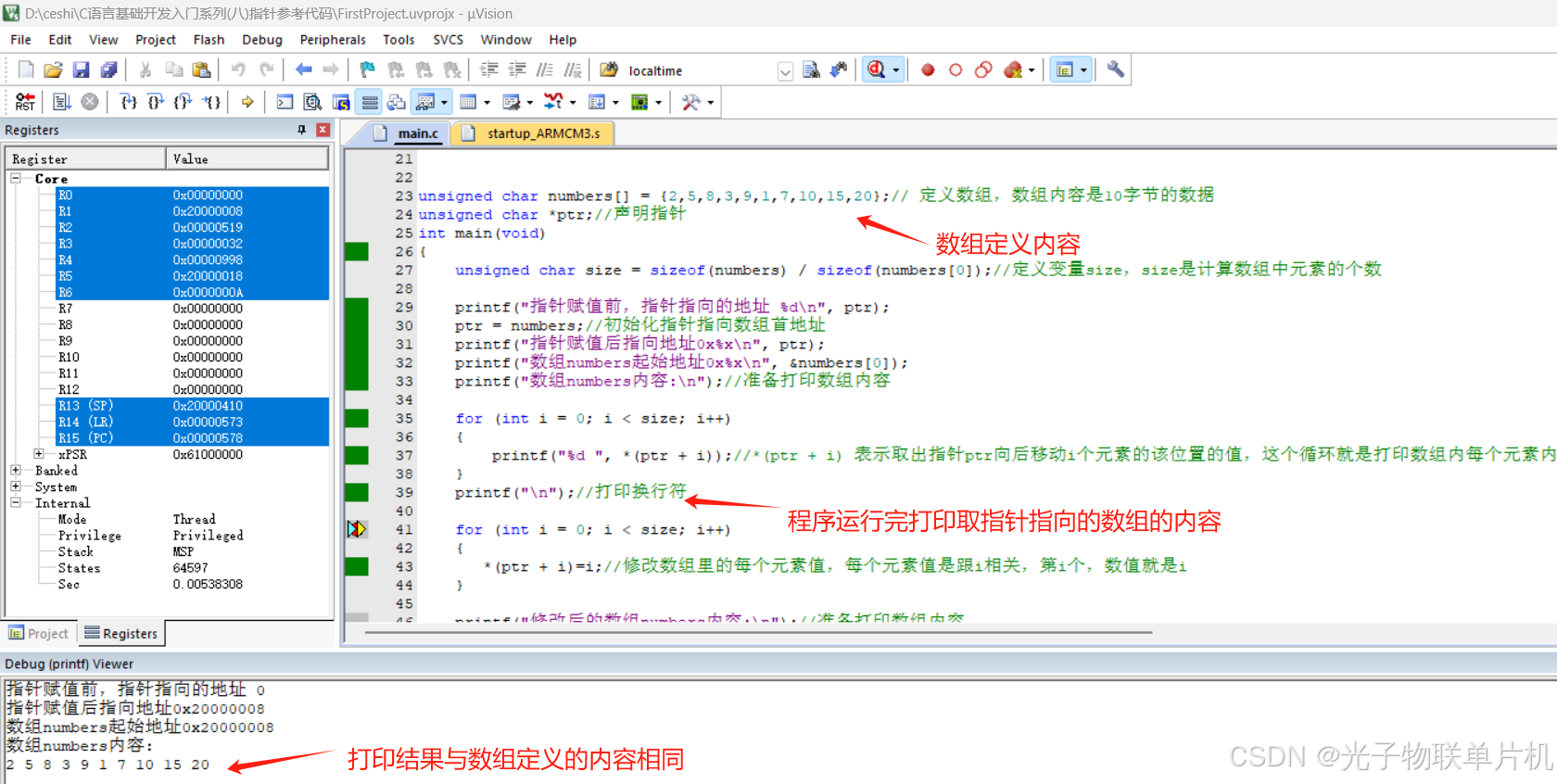Open the search text dropdown beside localtime

click(785, 71)
